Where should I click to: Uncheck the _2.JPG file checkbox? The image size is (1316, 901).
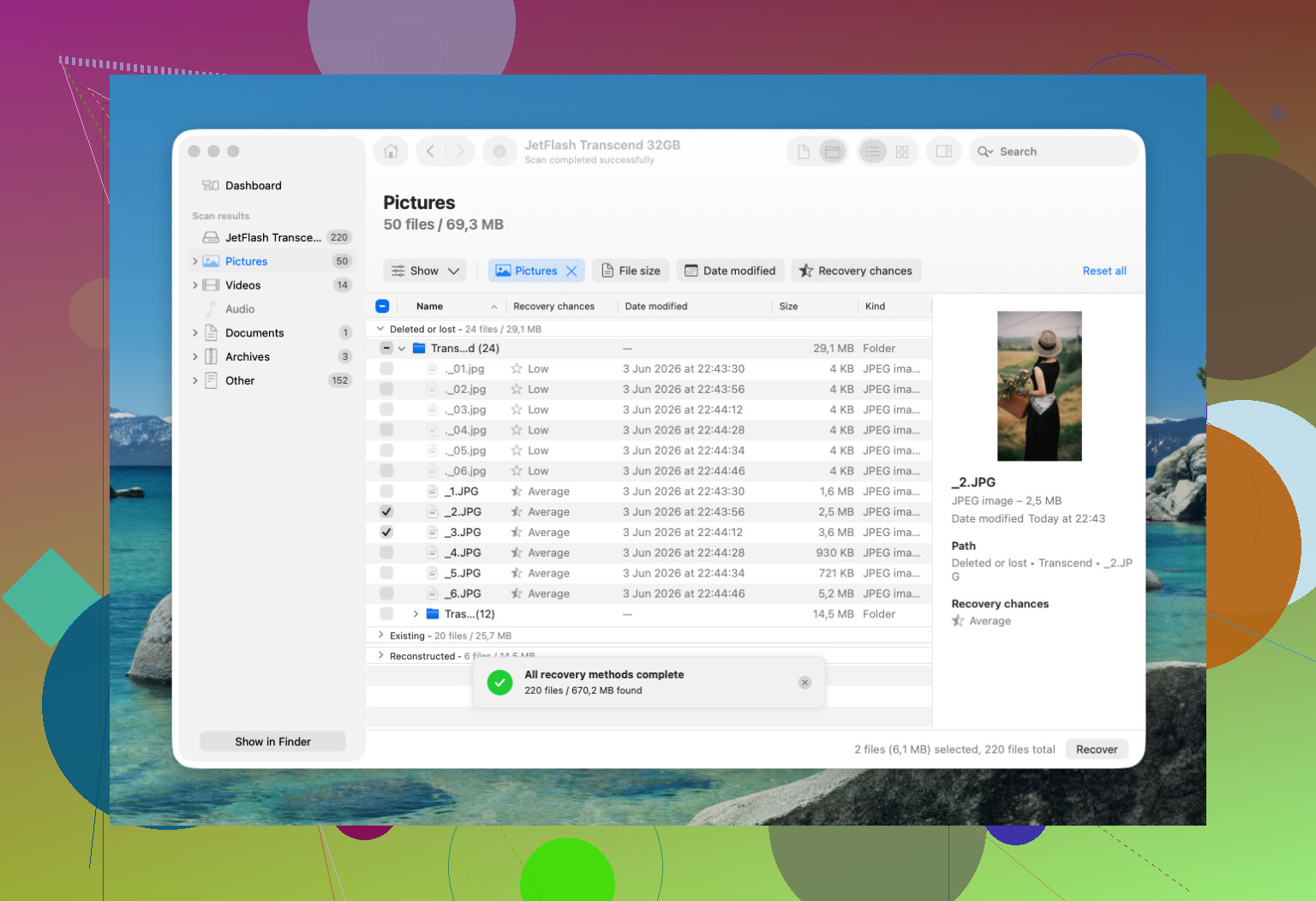pyautogui.click(x=386, y=512)
